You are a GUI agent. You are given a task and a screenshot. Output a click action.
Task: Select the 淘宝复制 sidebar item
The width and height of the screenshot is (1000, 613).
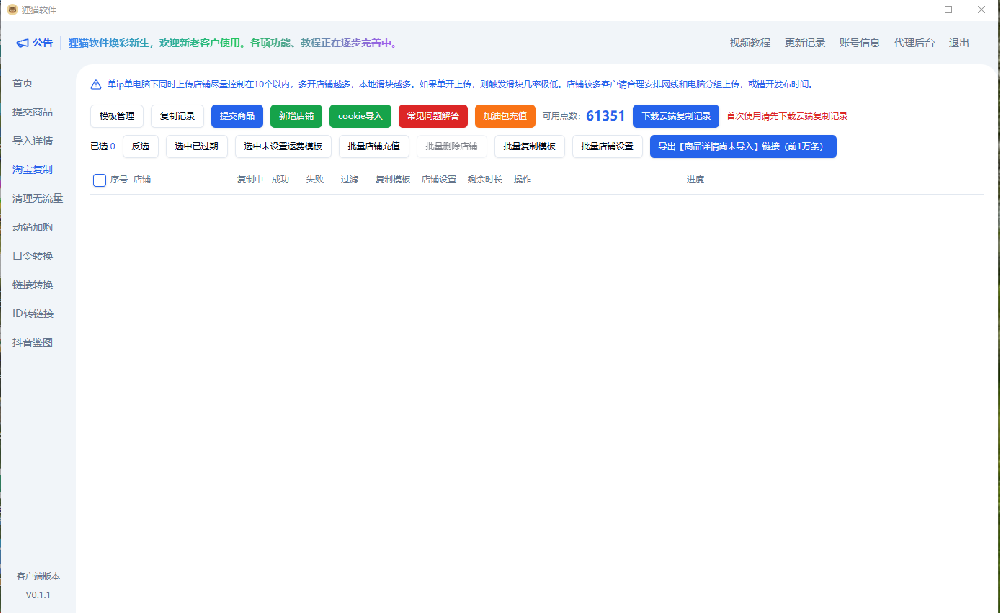[x=32, y=169]
